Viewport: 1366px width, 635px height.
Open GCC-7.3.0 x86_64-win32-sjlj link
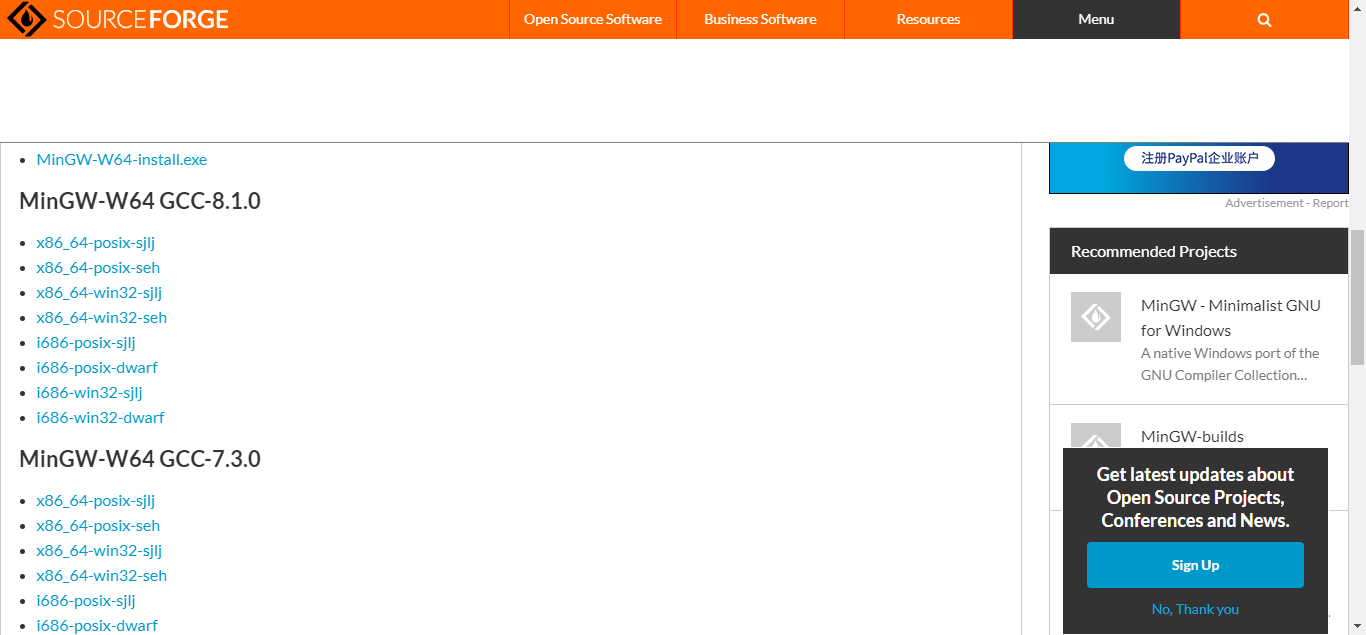pyautogui.click(x=99, y=550)
